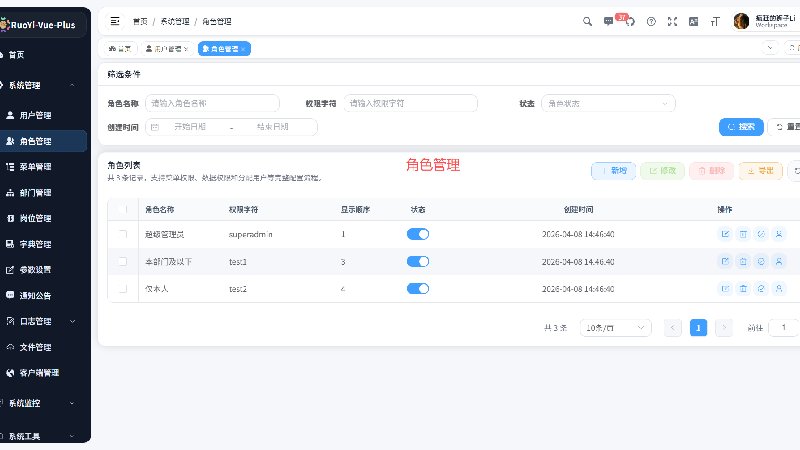The image size is (800, 450).
Task: Click the green 修改 edit button
Action: click(662, 170)
